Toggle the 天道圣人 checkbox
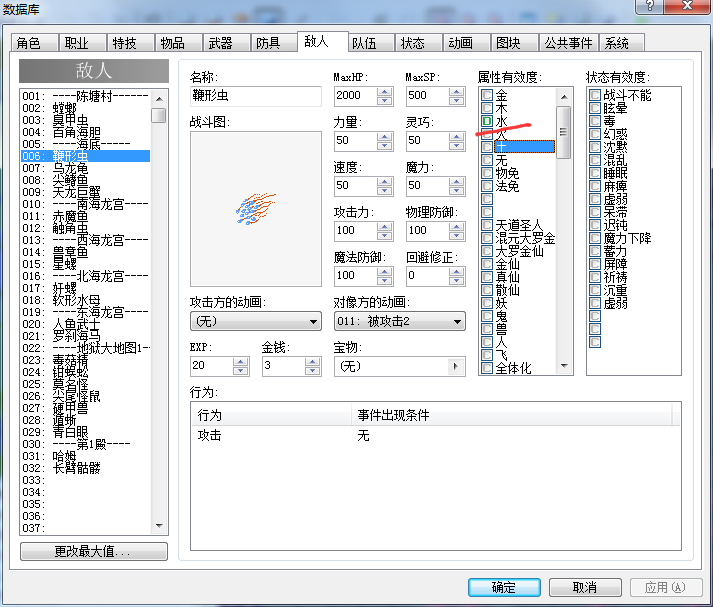This screenshot has height=607, width=713. coord(487,225)
